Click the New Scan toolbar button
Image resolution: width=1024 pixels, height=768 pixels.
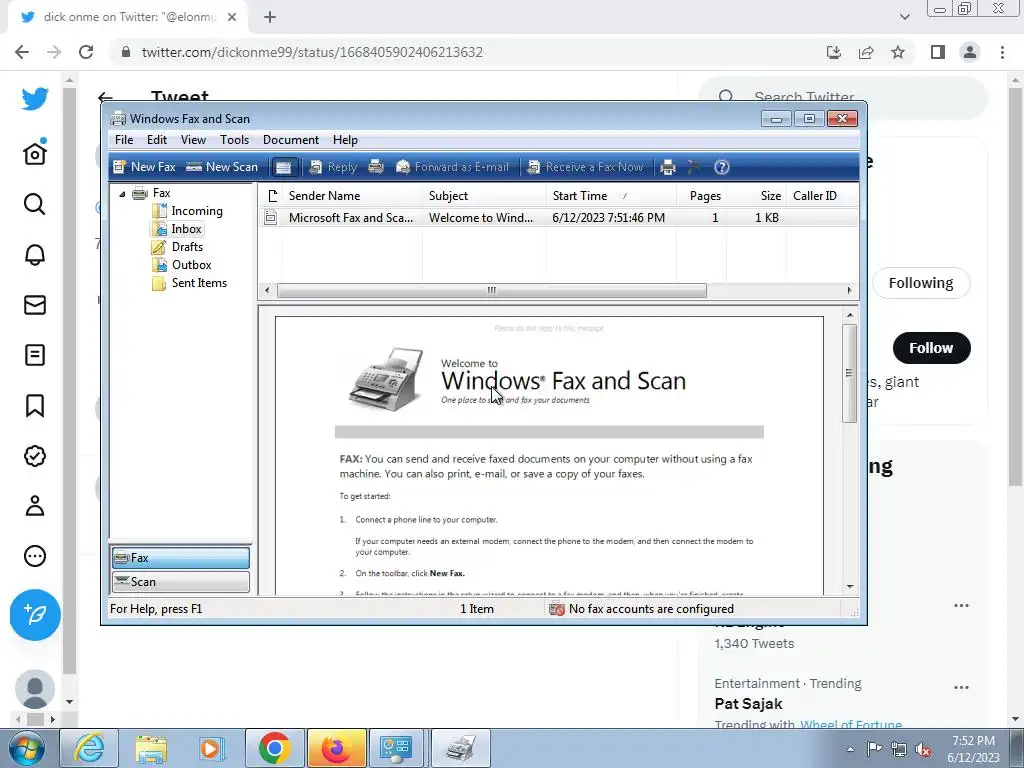(x=222, y=167)
